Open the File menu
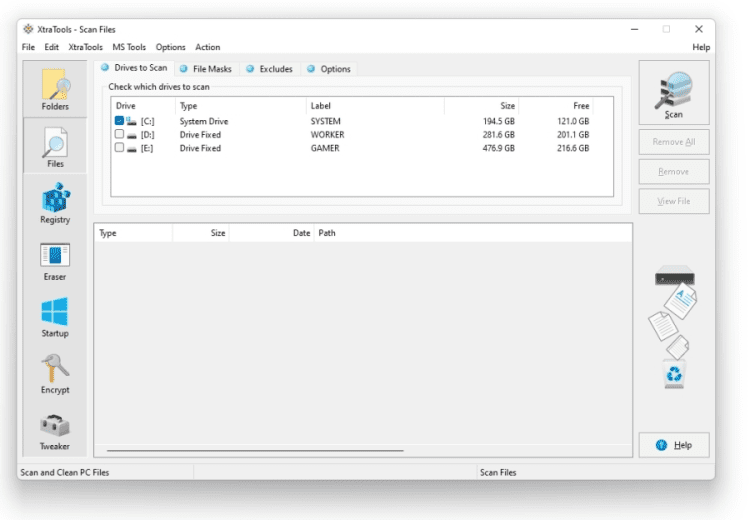This screenshot has width=750, height=520. (x=28, y=47)
